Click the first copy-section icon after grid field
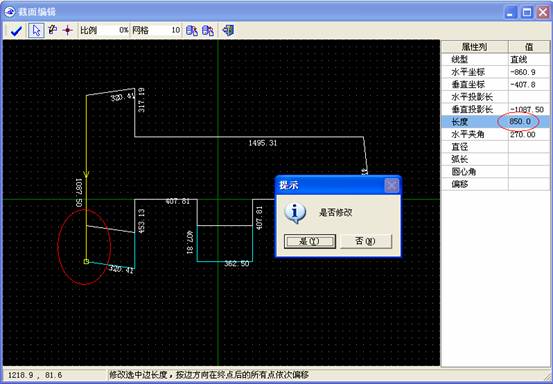This screenshot has width=553, height=384. tap(192, 31)
